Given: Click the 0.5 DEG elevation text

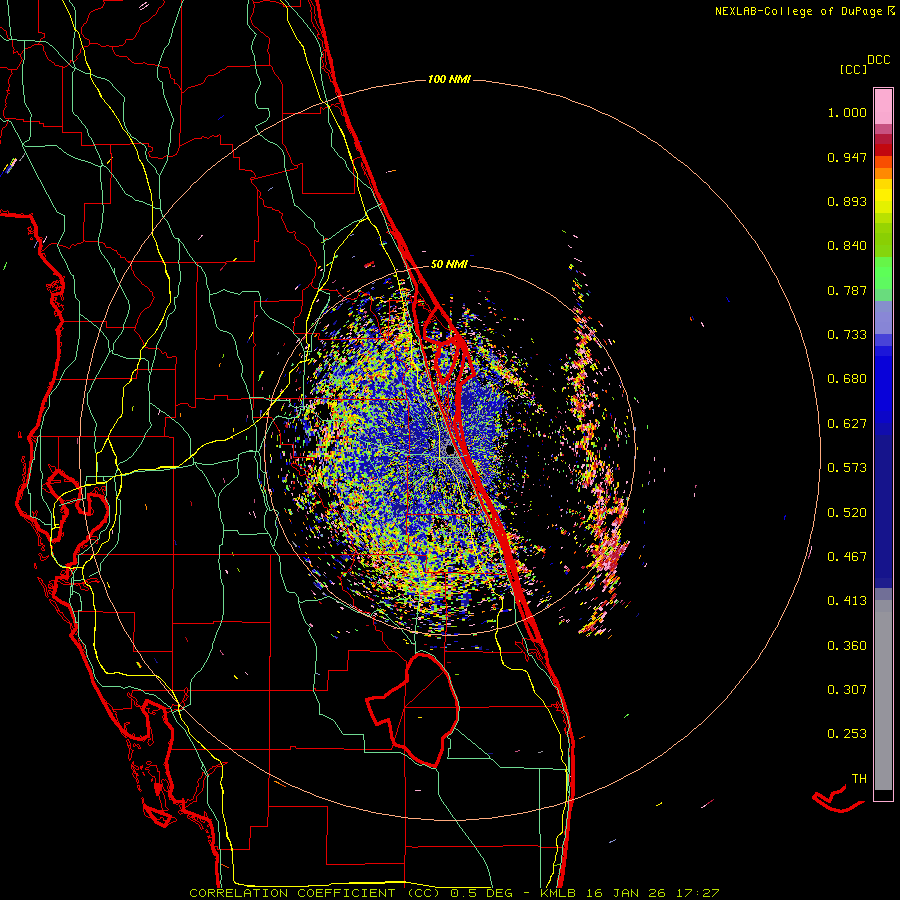Looking at the screenshot, I should [482, 893].
